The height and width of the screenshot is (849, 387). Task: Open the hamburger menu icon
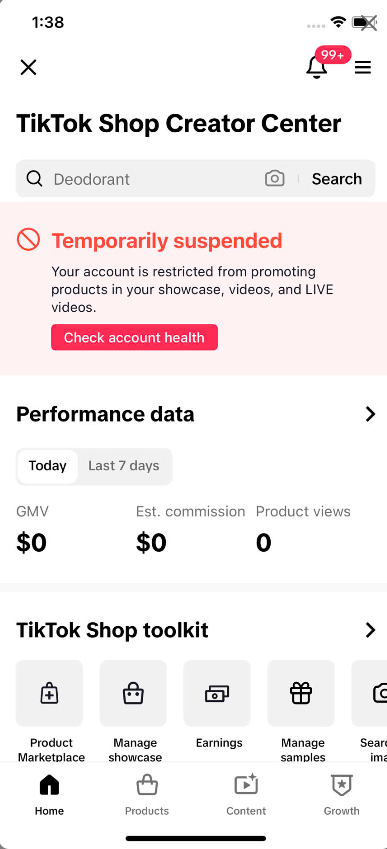pyautogui.click(x=363, y=67)
